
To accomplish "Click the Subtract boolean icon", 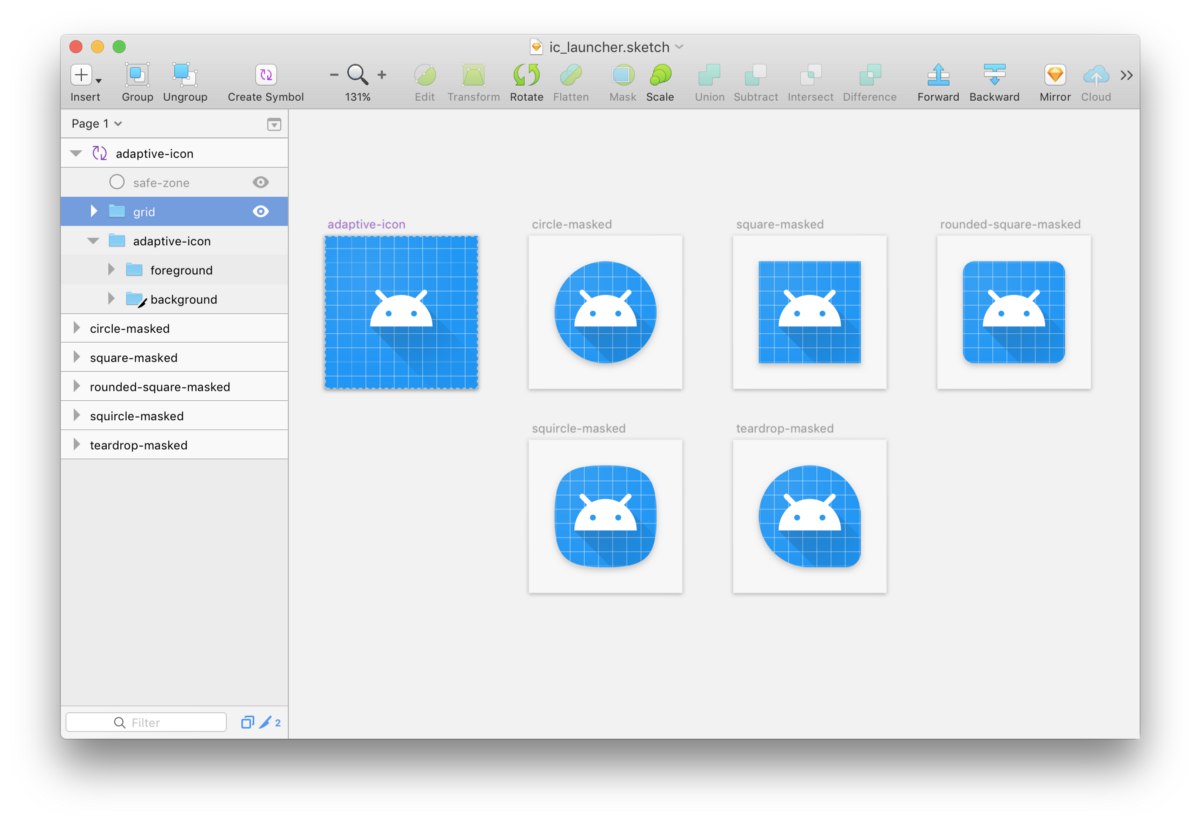I will [756, 75].
